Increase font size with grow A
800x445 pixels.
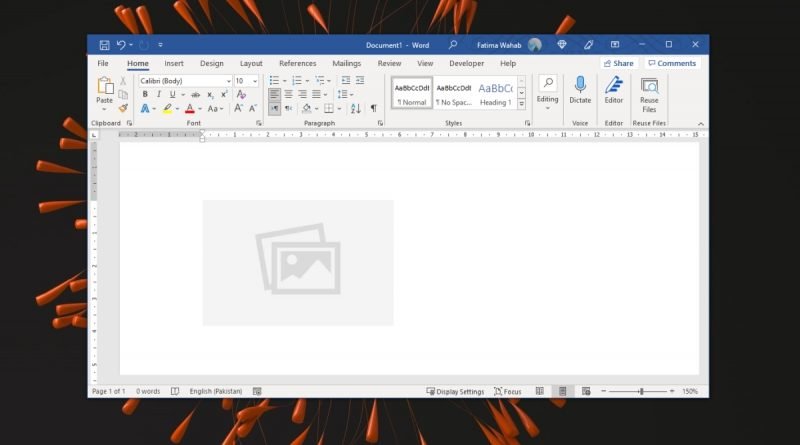238,108
